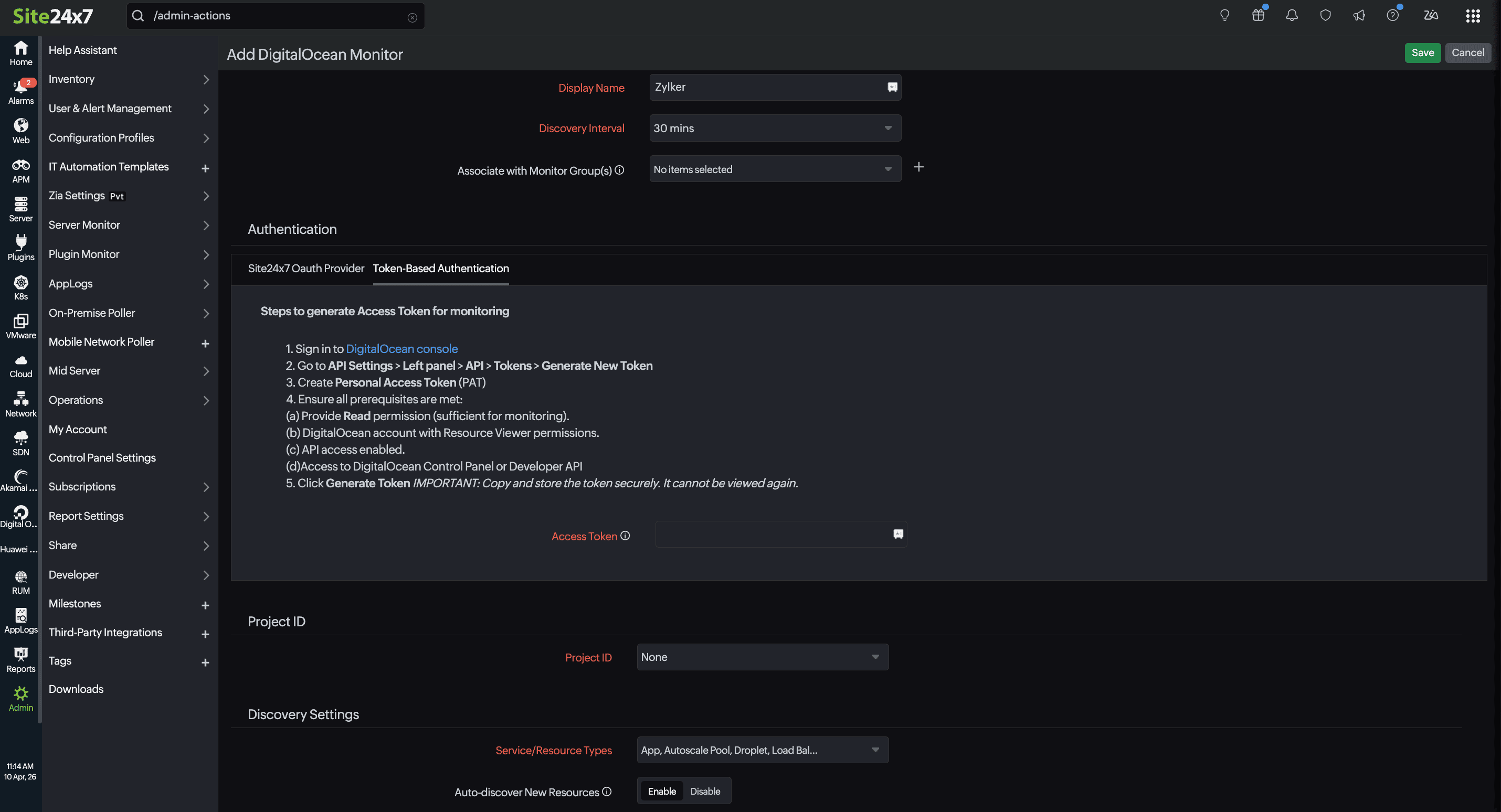The image size is (1501, 812).
Task: Enable Auto-discover New Resources
Action: [661, 791]
